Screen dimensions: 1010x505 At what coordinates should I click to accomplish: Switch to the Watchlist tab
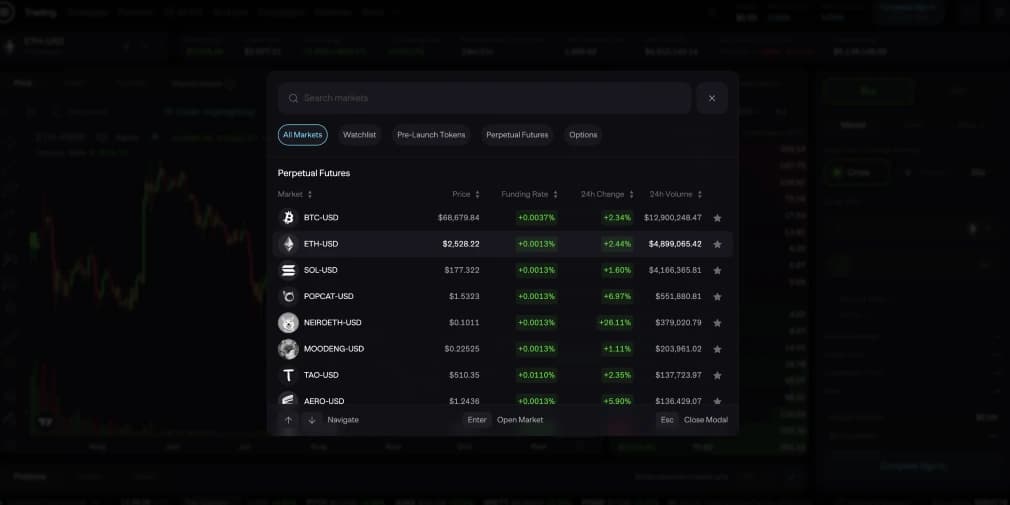point(359,135)
